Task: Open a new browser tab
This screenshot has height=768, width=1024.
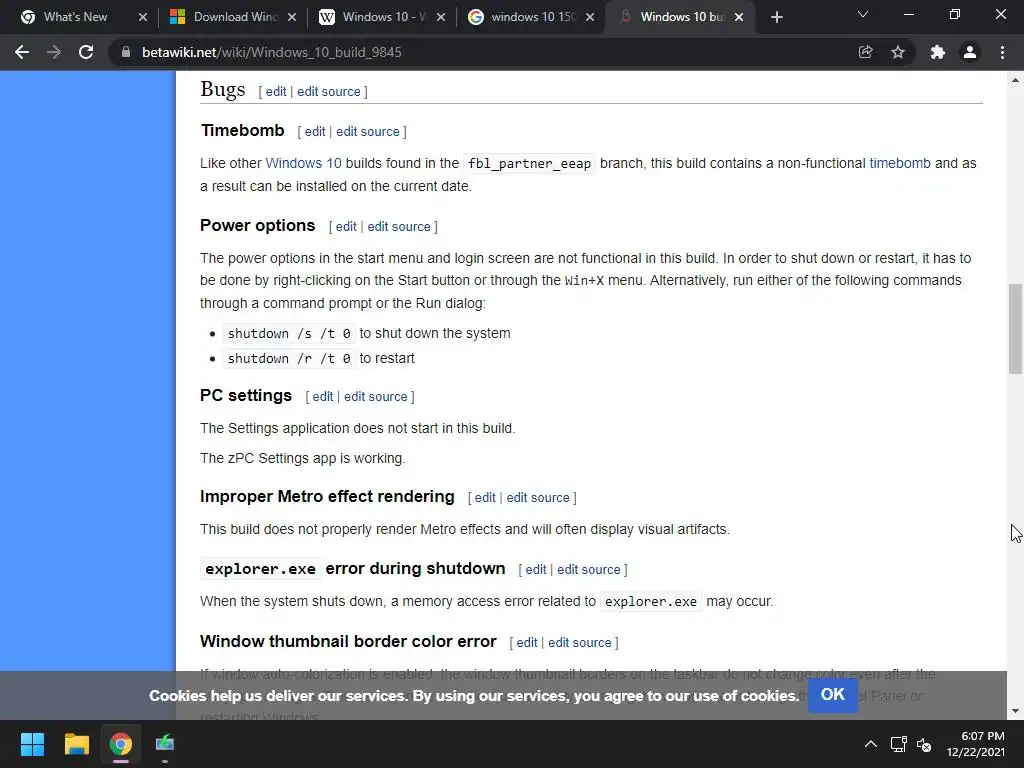Action: click(x=776, y=17)
